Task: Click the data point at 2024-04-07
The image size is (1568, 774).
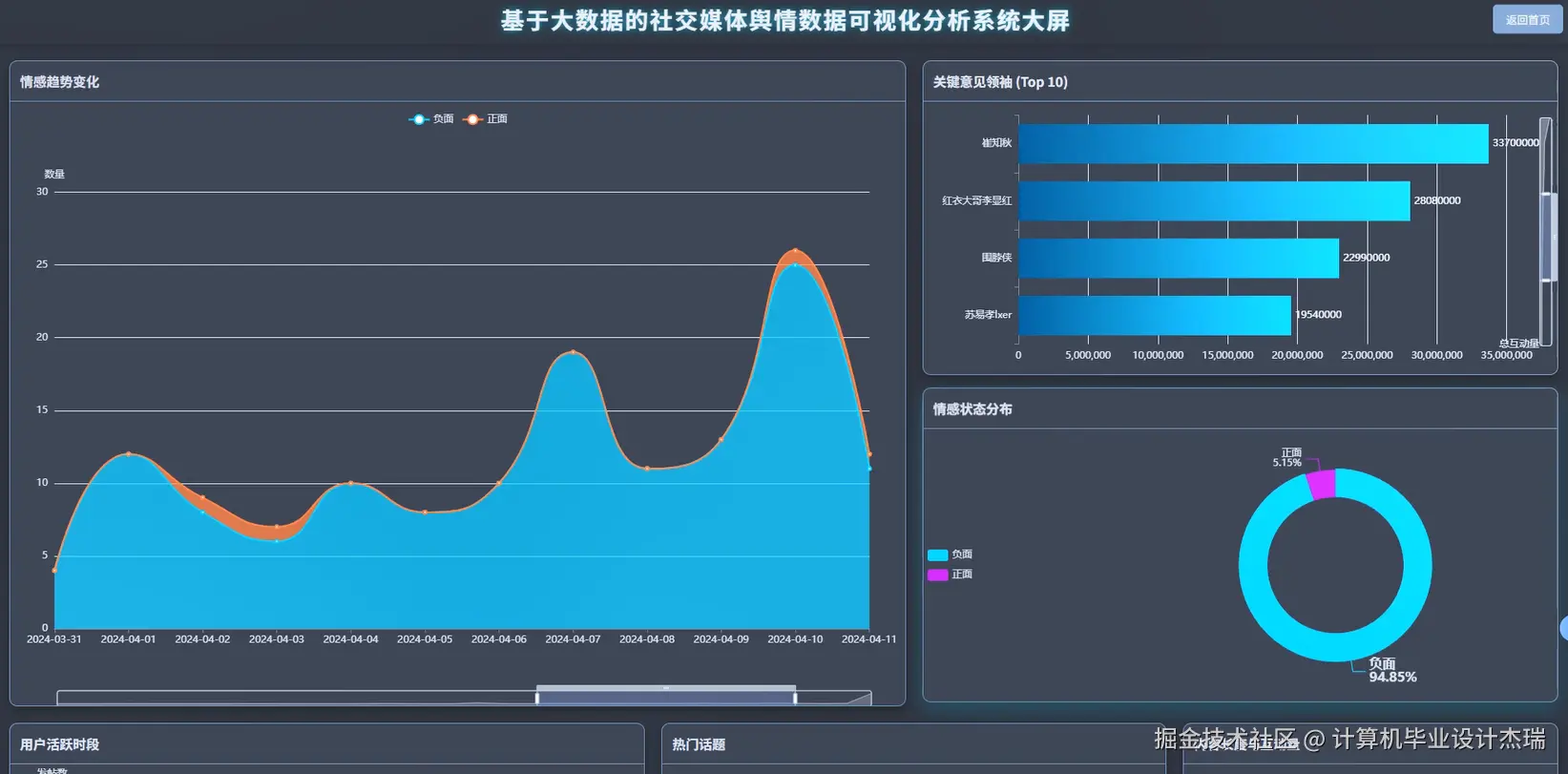Action: [x=573, y=352]
